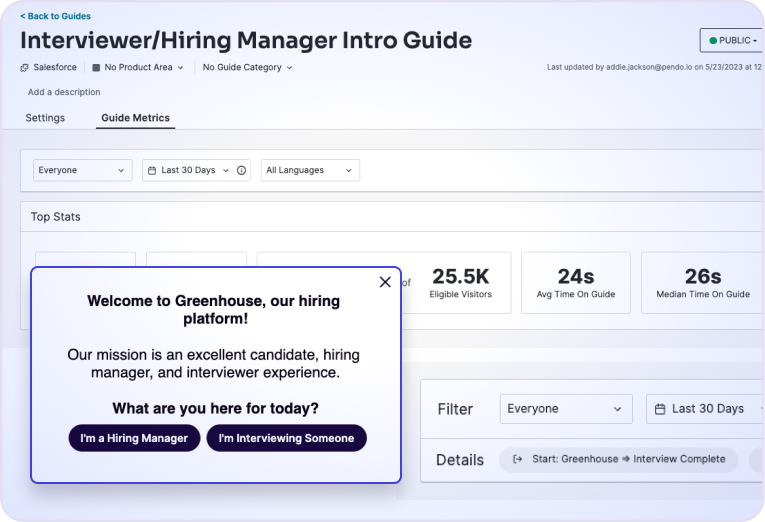This screenshot has width=765, height=522.
Task: Open the PUBLIC status dropdown
Action: pyautogui.click(x=732, y=40)
